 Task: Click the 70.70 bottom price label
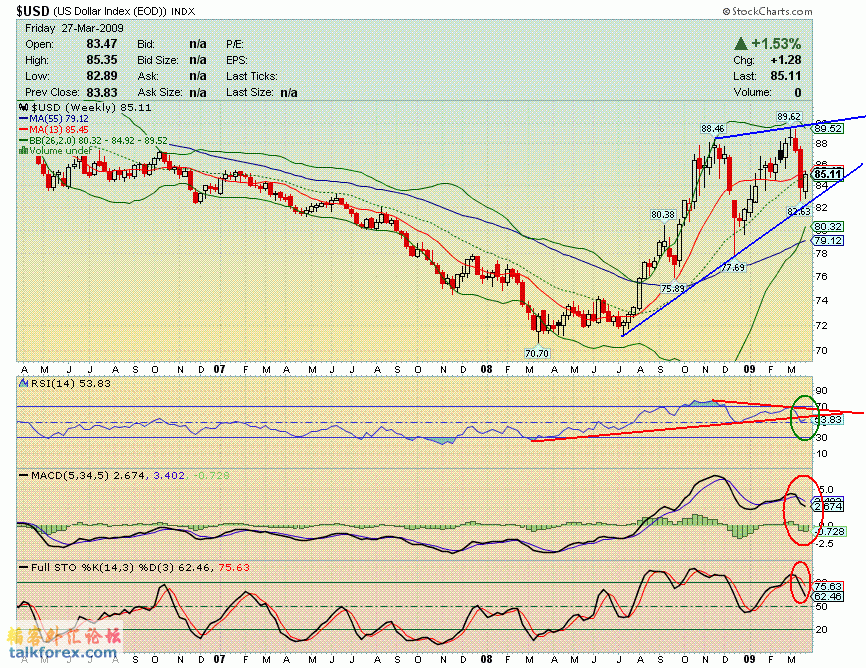[537, 353]
